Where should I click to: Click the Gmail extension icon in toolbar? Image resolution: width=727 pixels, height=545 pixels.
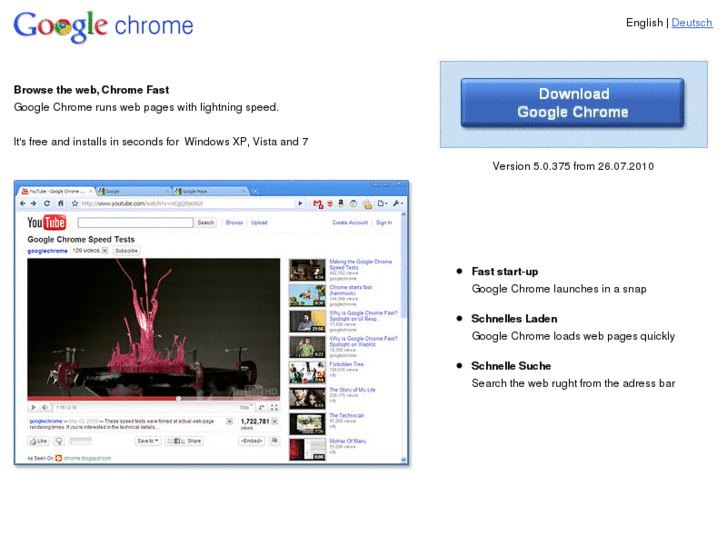point(318,204)
